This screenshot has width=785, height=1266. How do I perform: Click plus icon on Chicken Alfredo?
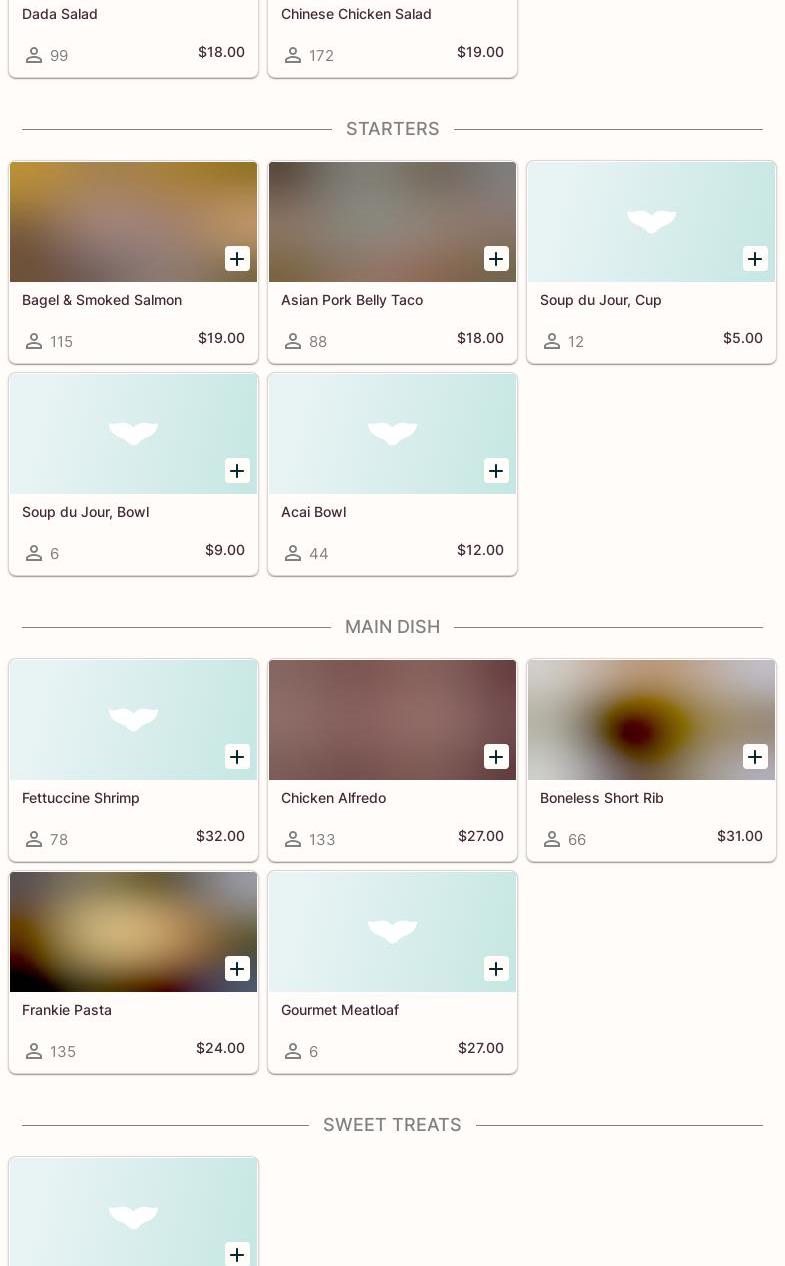tap(496, 757)
